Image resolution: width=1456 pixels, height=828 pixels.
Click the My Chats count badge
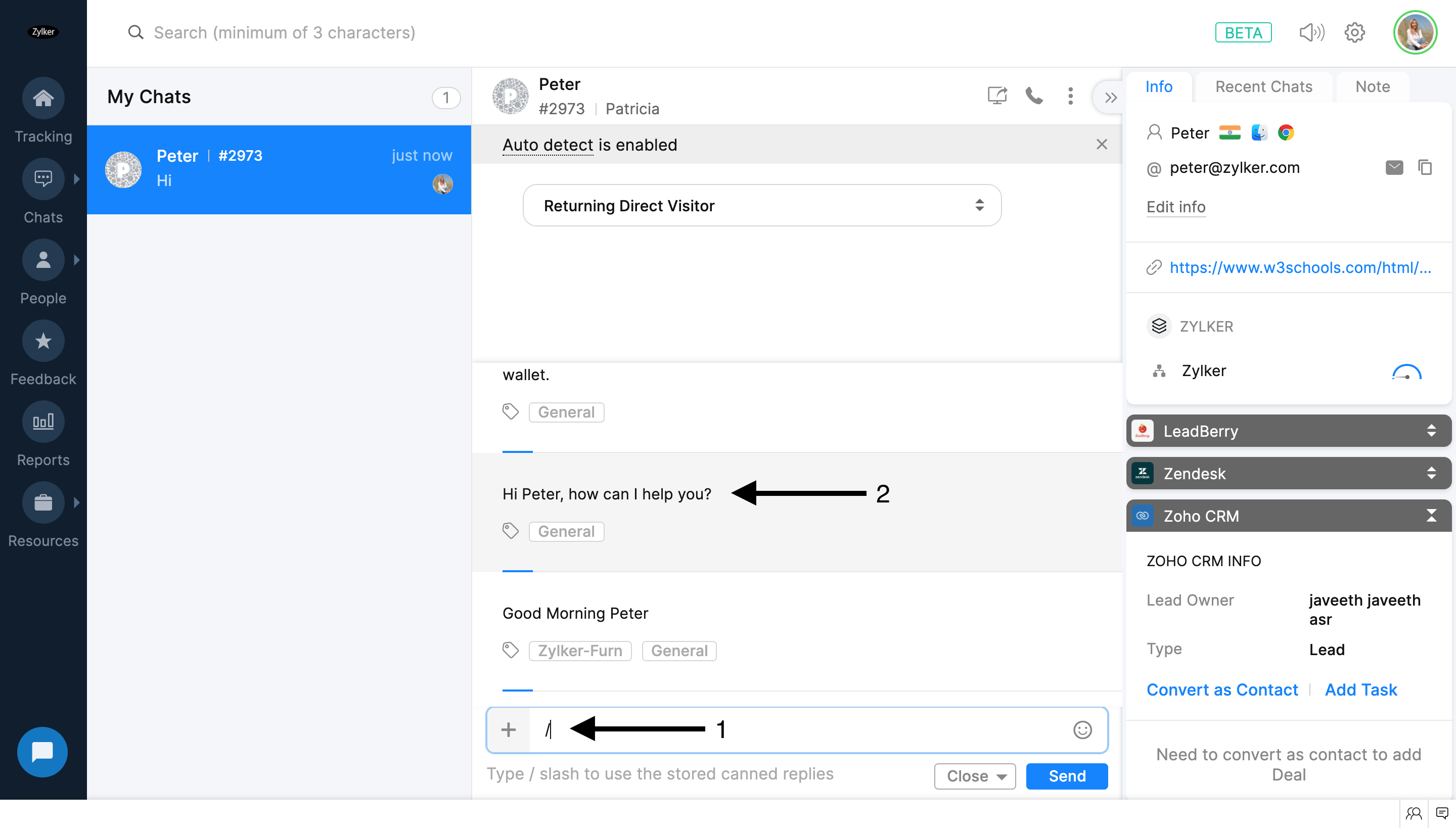pyautogui.click(x=446, y=98)
